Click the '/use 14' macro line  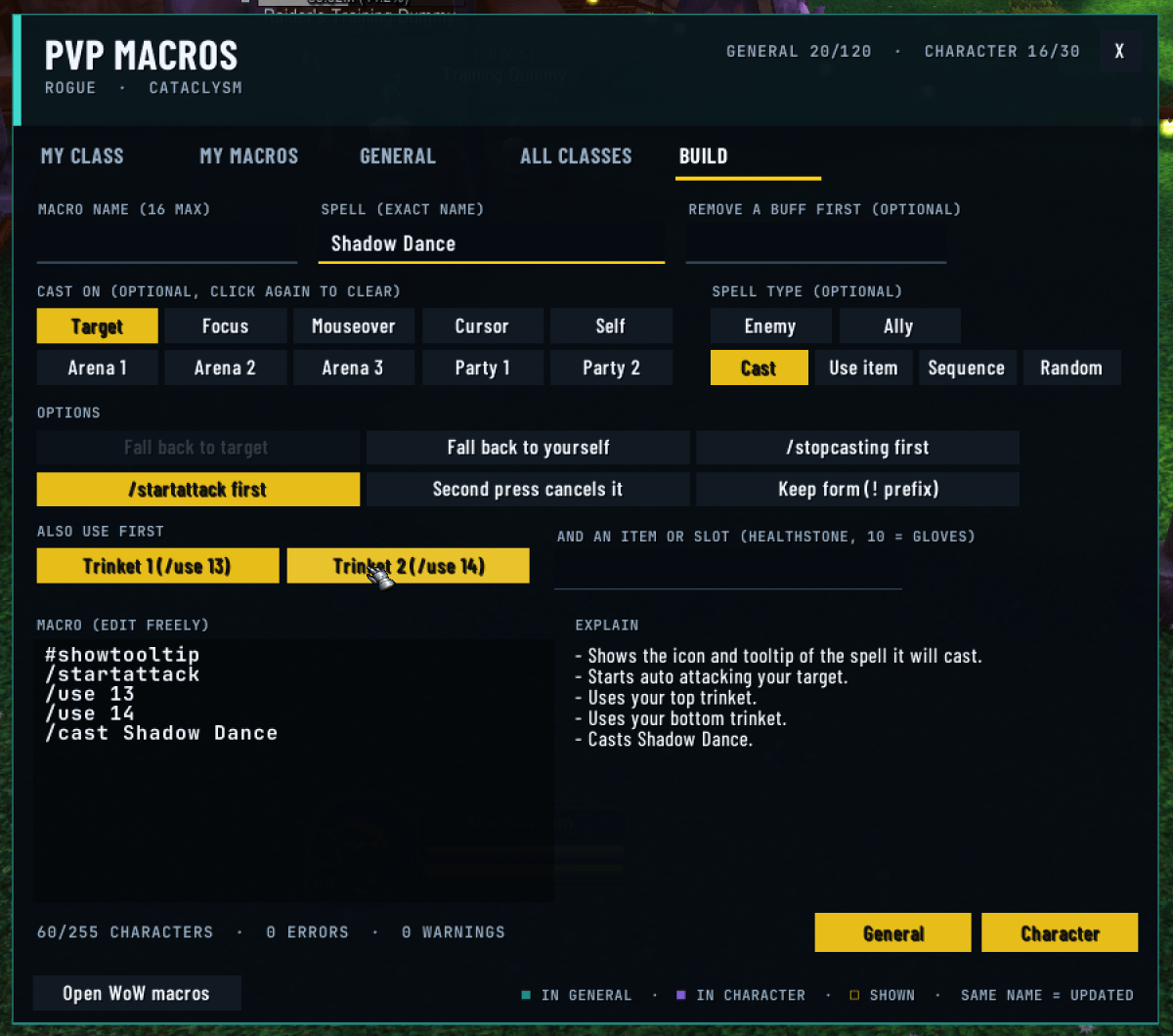90,713
